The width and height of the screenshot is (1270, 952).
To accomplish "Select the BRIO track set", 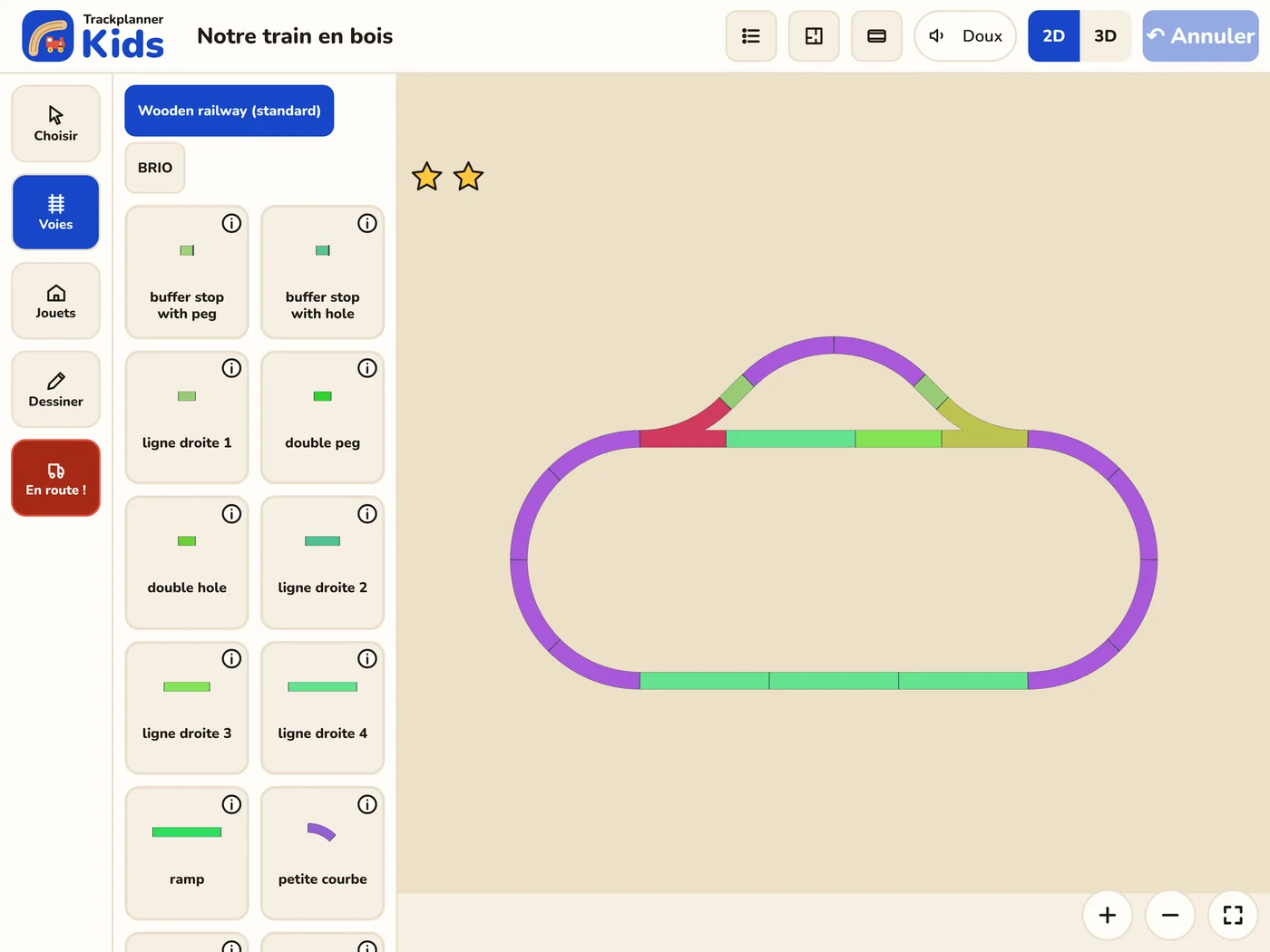I will (x=155, y=168).
